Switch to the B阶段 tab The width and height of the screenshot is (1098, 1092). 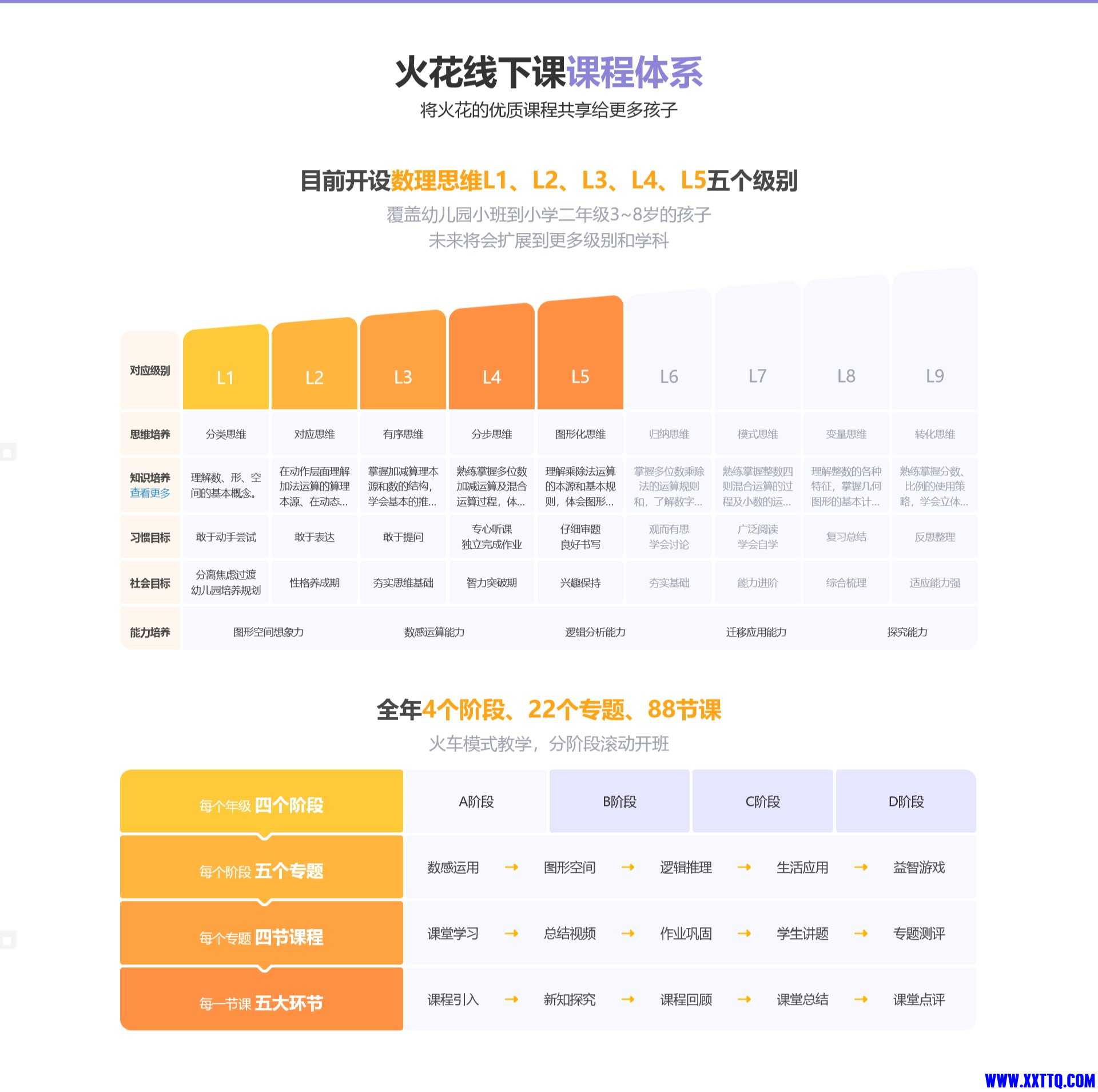(x=619, y=801)
